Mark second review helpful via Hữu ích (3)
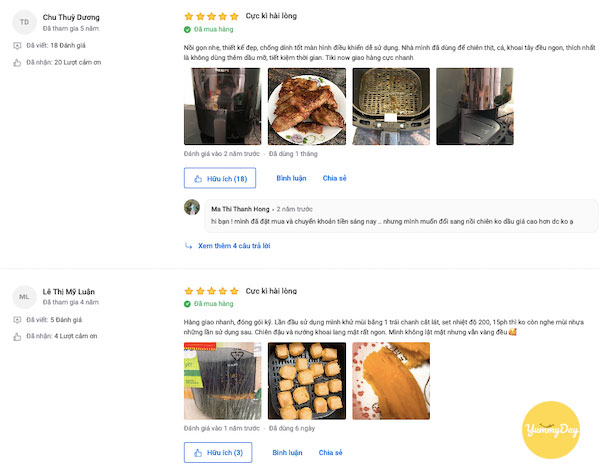Screen dimensions: 600x469 pyautogui.click(x=218, y=452)
